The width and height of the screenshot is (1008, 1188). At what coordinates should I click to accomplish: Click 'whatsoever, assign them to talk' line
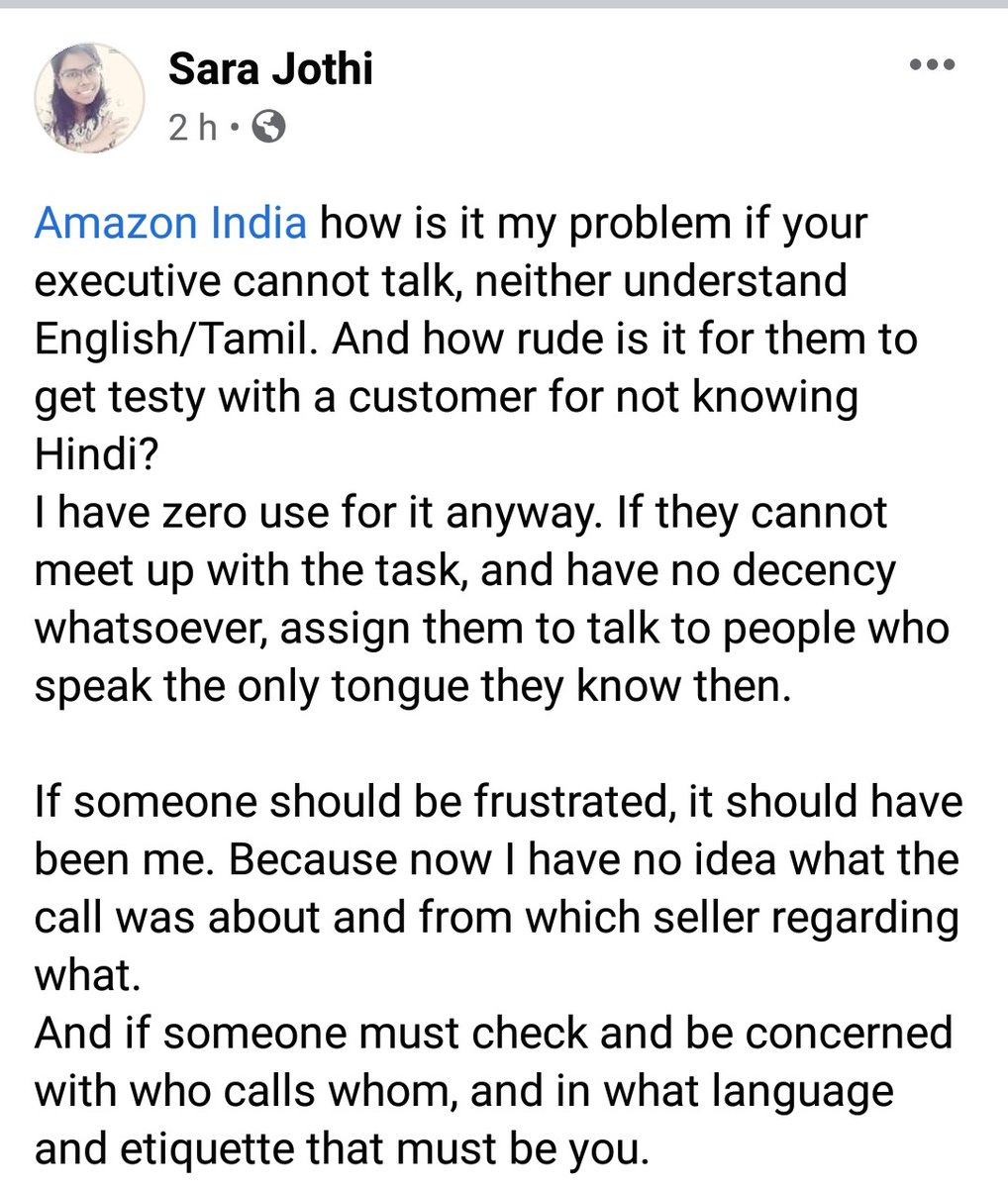[x=492, y=630]
